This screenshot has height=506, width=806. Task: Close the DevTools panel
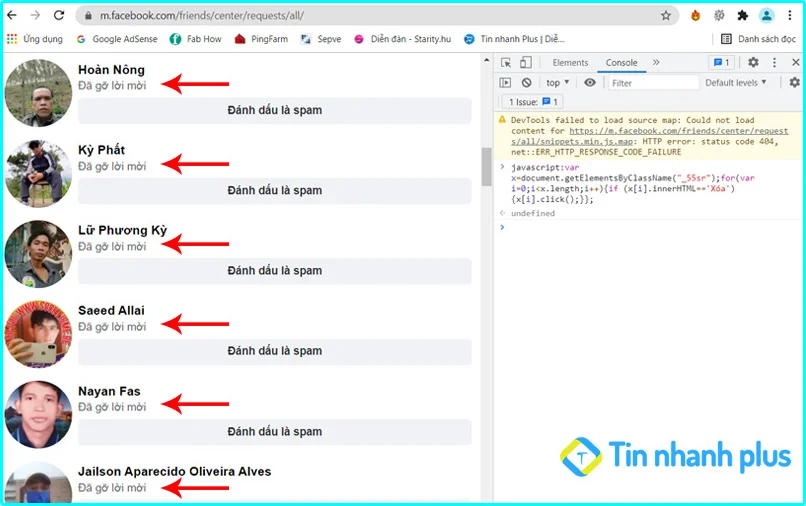(x=796, y=62)
